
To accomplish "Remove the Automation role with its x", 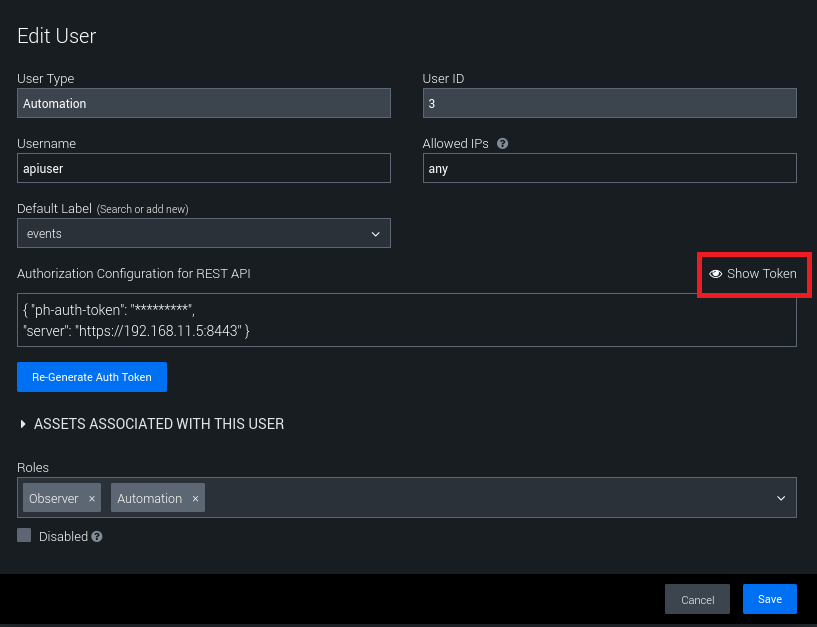I will [x=195, y=498].
